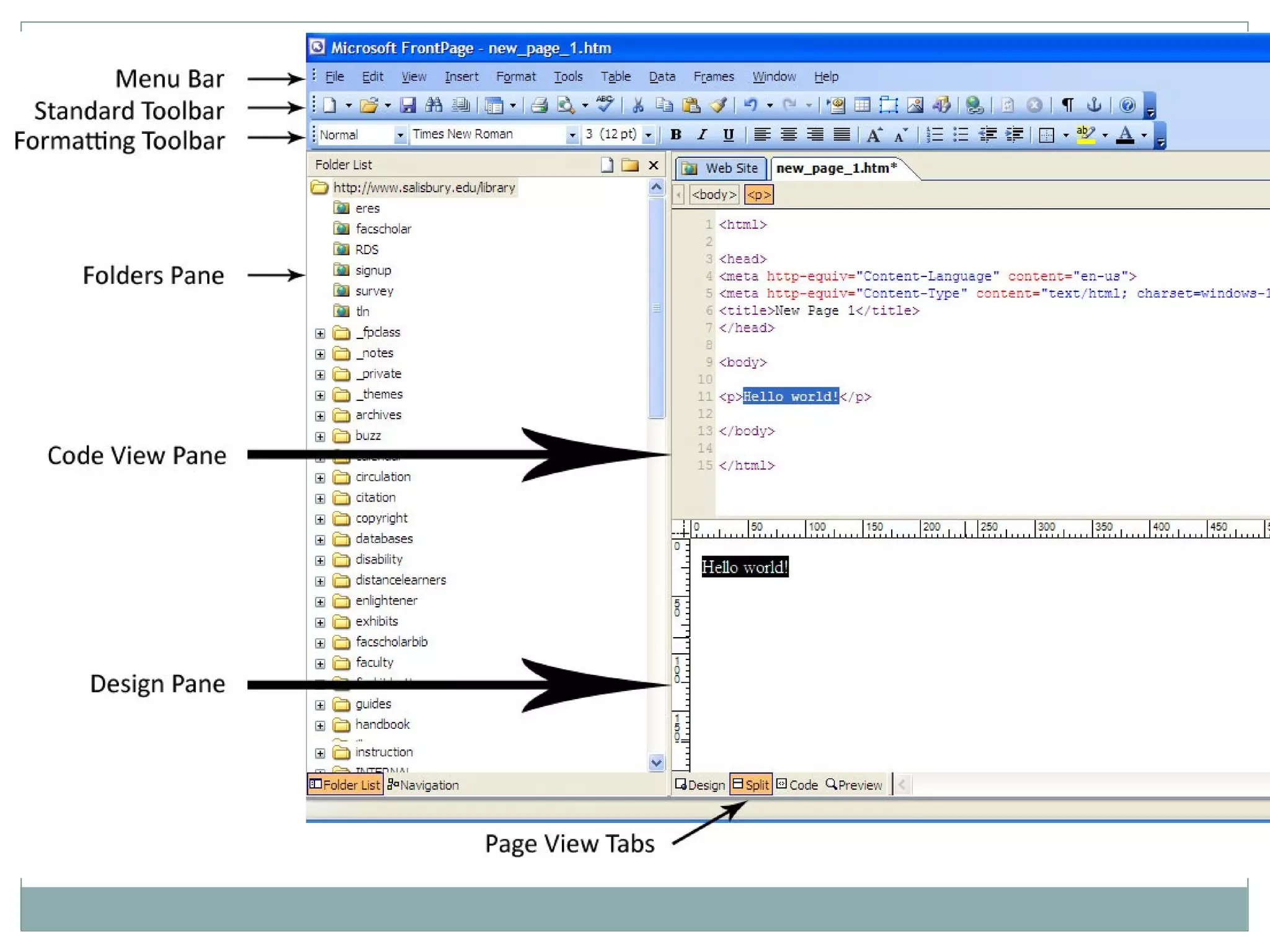Image resolution: width=1270 pixels, height=952 pixels.
Task: Click the Navigation button below the folder list
Action: pyautogui.click(x=424, y=785)
